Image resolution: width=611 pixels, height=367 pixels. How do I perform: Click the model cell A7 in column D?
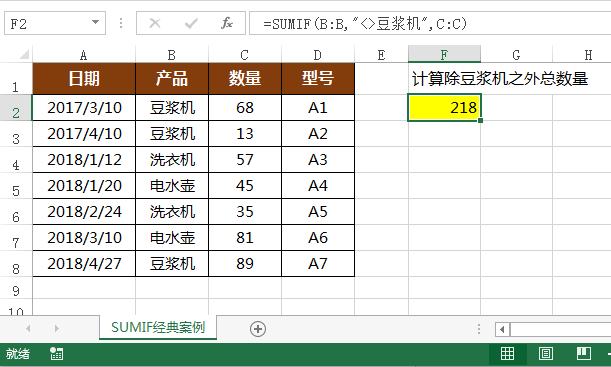pyautogui.click(x=318, y=264)
